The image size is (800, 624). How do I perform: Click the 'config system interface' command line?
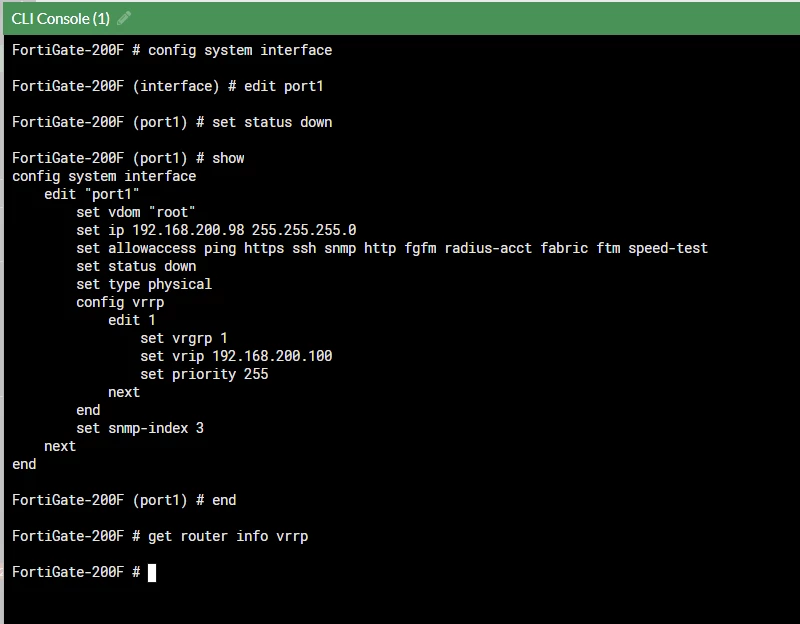[172, 50]
